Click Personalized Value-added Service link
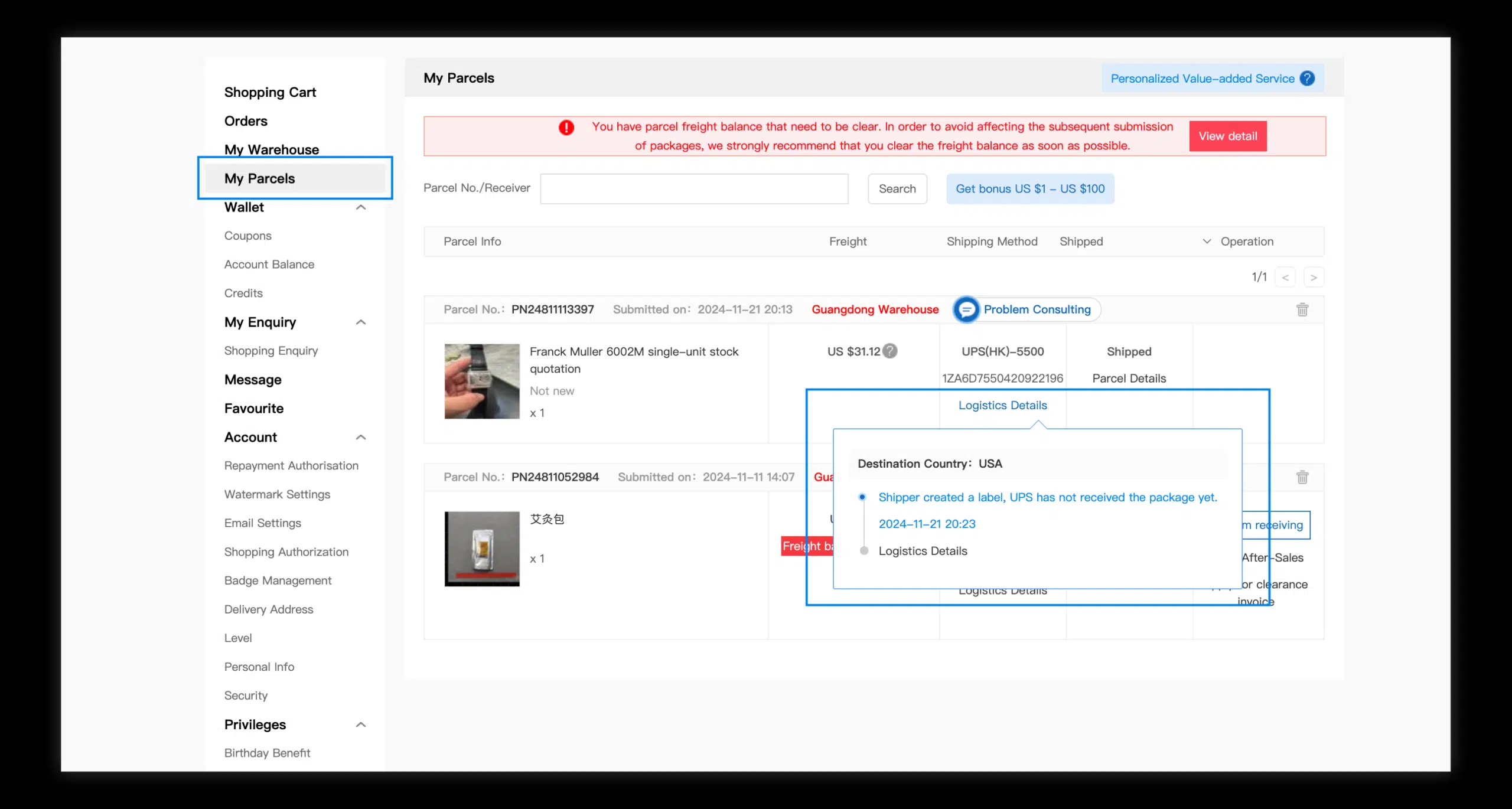The width and height of the screenshot is (1512, 809). pos(1202,79)
